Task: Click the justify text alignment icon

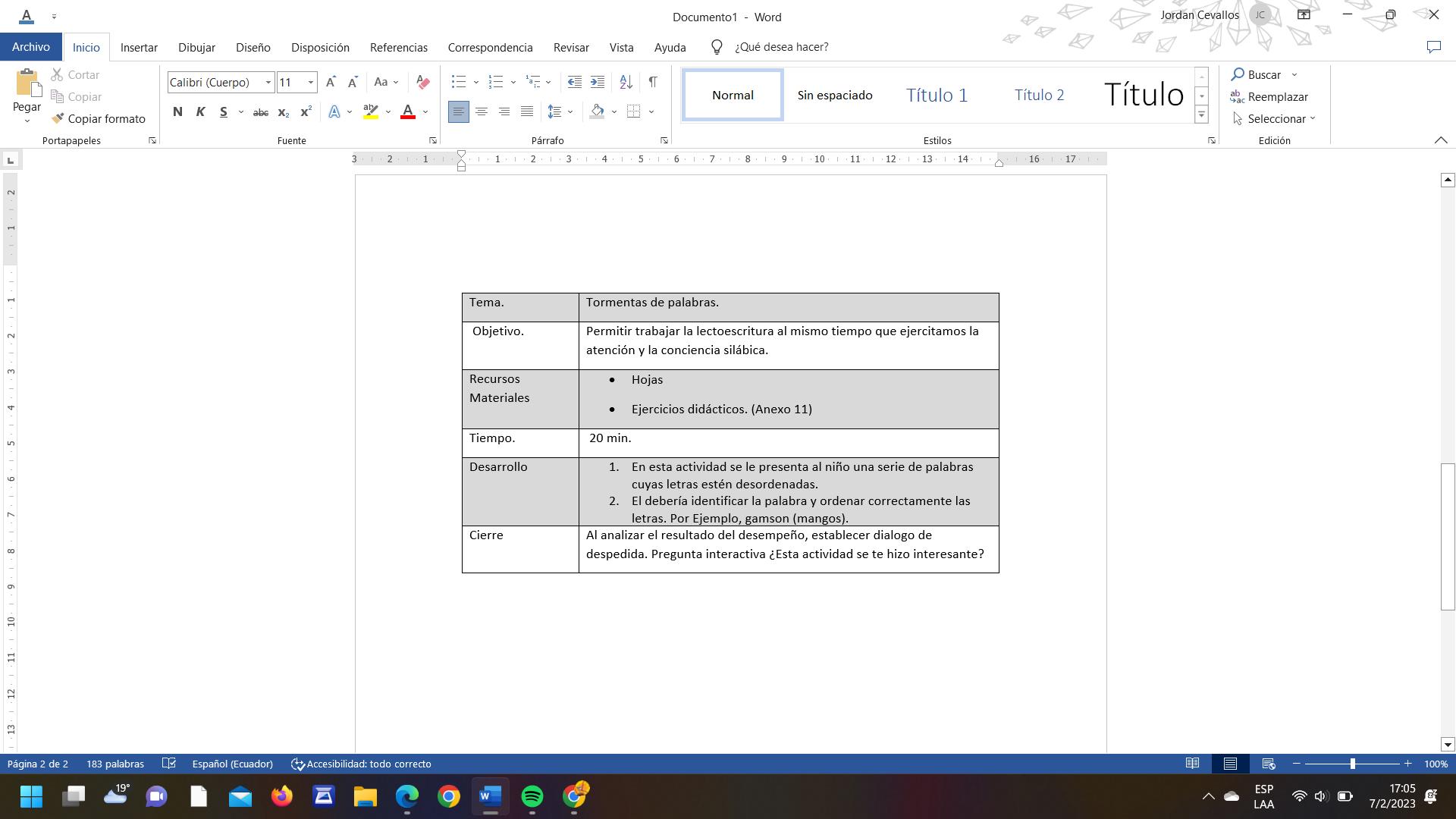Action: pos(526,111)
